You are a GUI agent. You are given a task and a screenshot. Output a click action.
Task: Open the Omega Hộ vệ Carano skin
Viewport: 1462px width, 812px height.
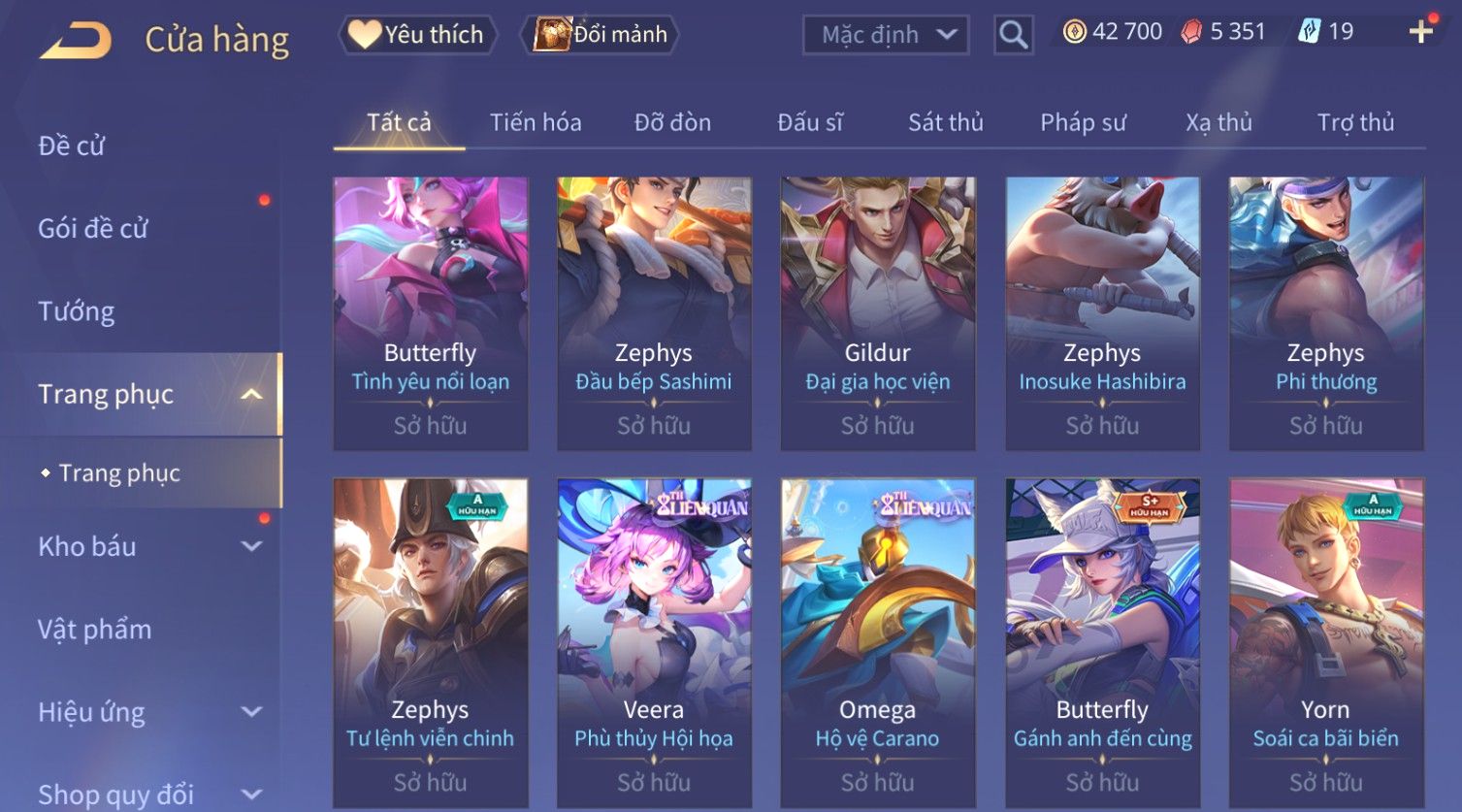pyautogui.click(x=878, y=643)
